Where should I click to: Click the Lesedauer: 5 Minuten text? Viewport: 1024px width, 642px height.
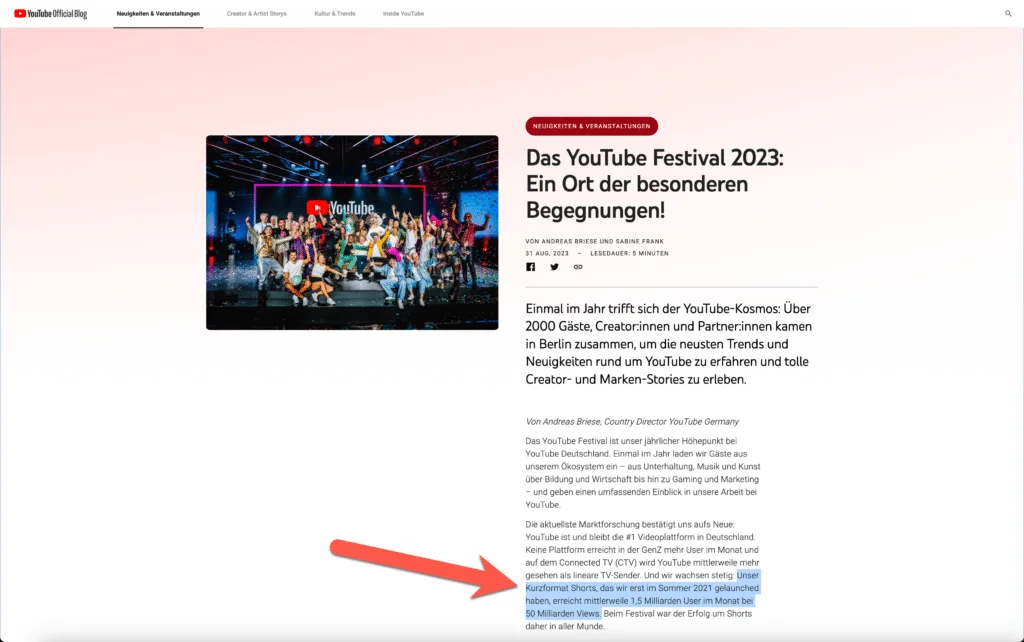point(630,253)
